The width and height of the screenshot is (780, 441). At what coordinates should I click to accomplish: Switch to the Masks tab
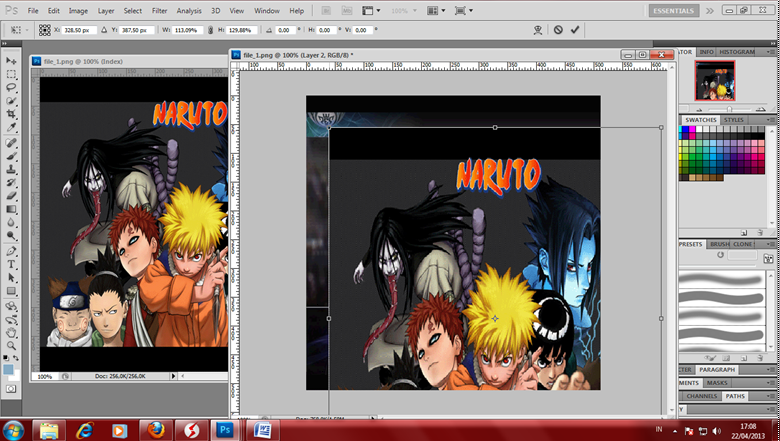[x=717, y=383]
